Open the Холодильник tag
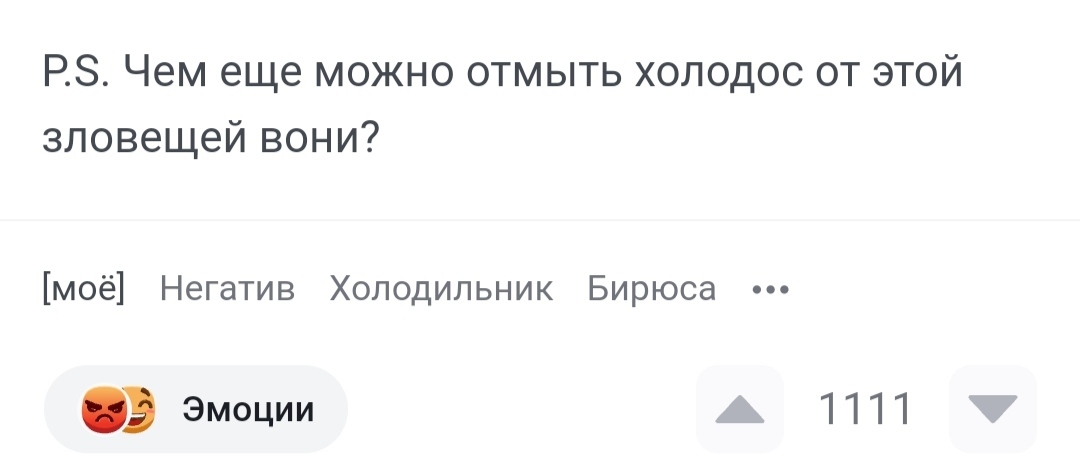The height and width of the screenshot is (475, 1080). tap(441, 290)
